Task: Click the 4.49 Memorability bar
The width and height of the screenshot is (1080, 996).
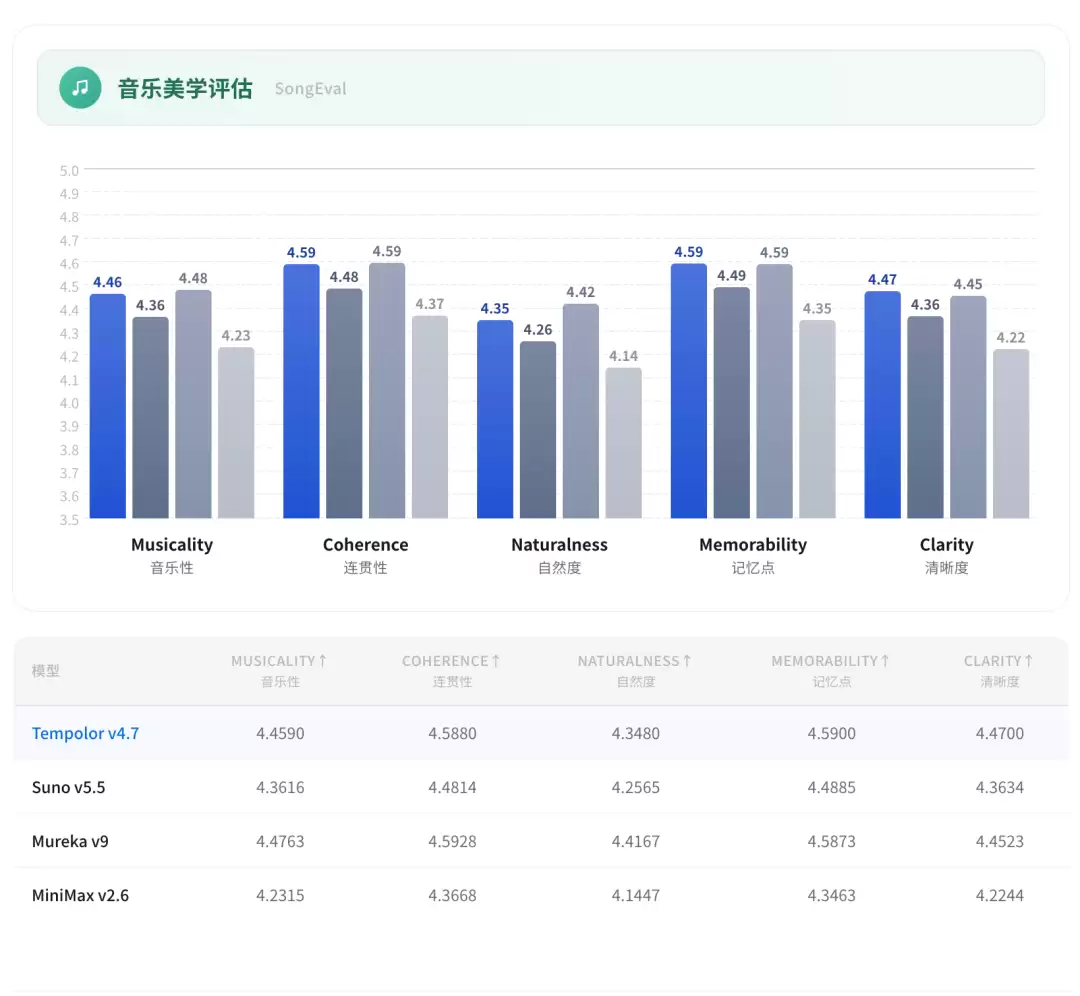Action: [731, 402]
